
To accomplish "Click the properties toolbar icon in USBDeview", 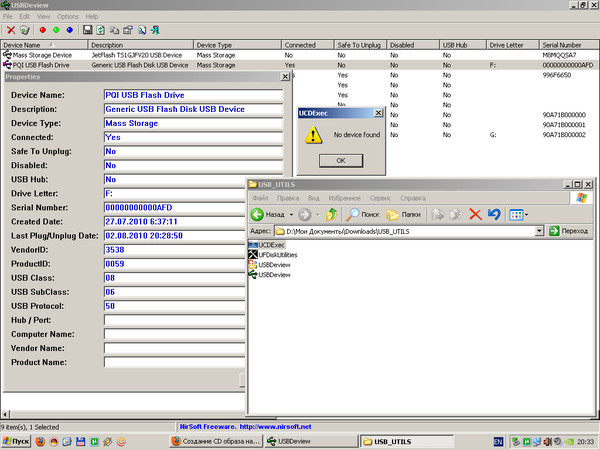I will point(128,30).
